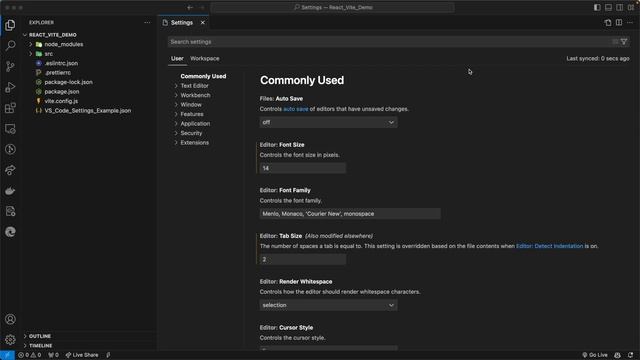Open the Timeline history icon in activity bar
This screenshot has height=360, width=640.
(x=10, y=149)
